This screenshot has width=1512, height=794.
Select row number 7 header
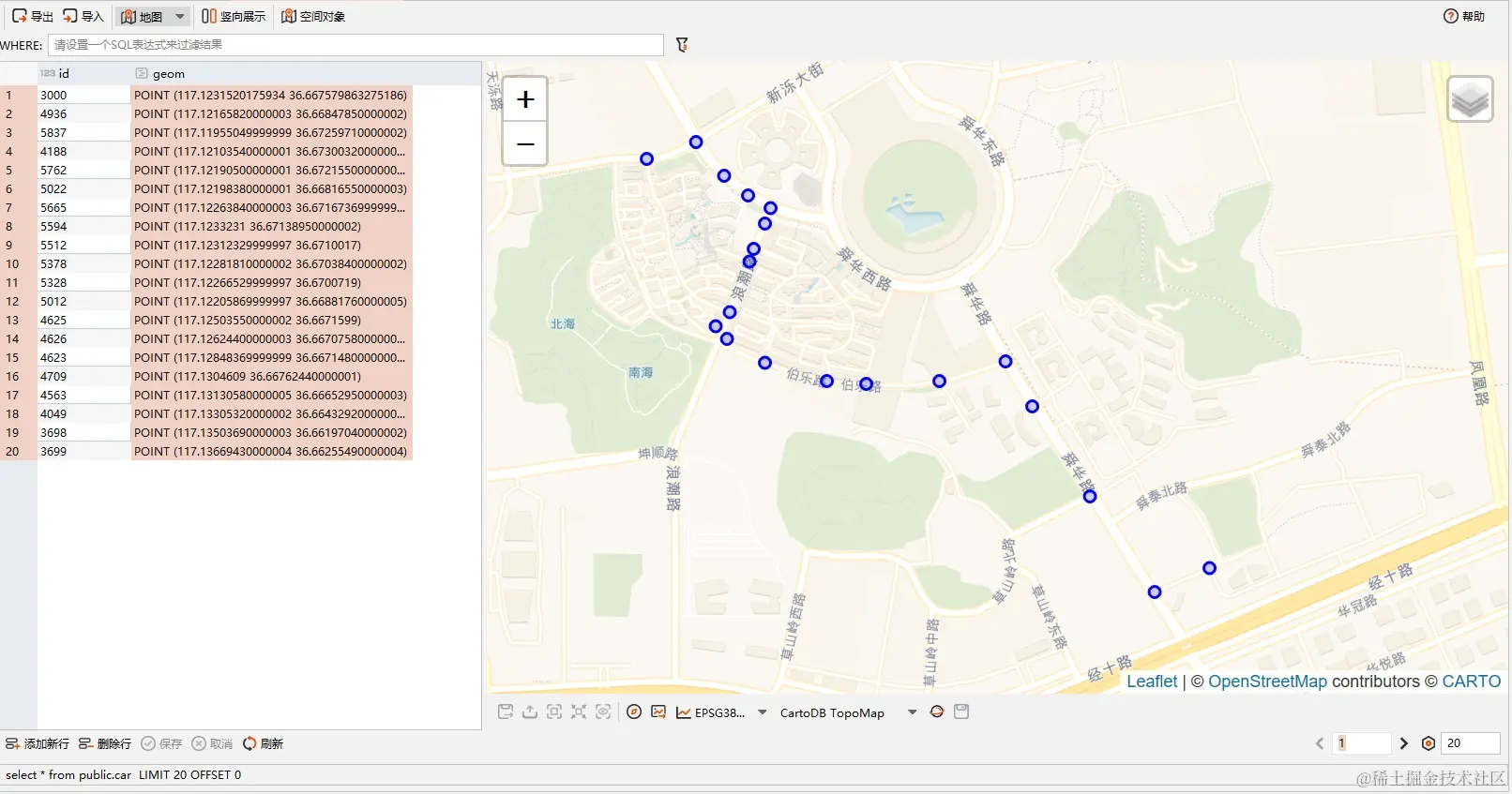point(18,207)
